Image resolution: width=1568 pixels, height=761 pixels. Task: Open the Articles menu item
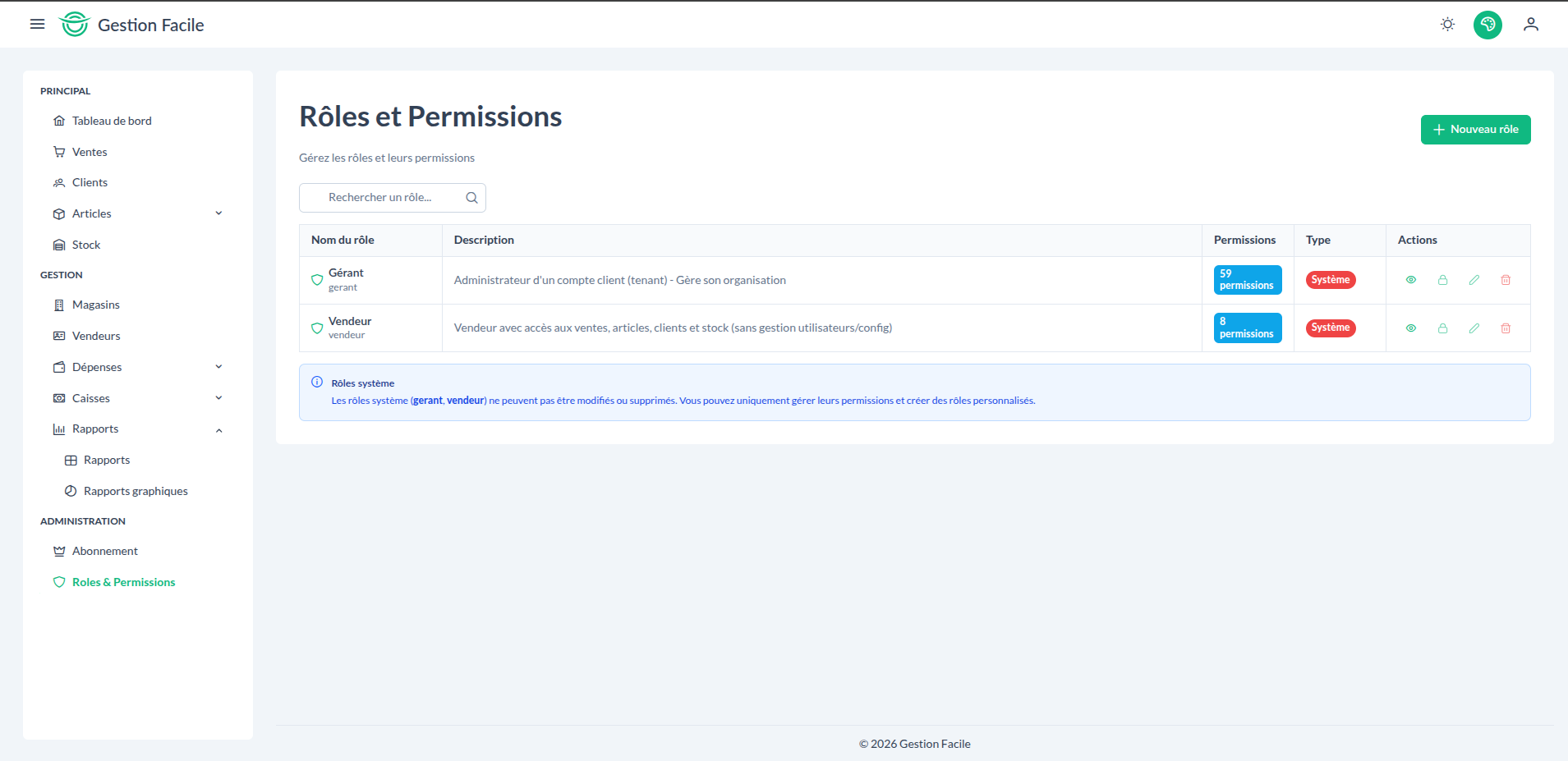(91, 213)
